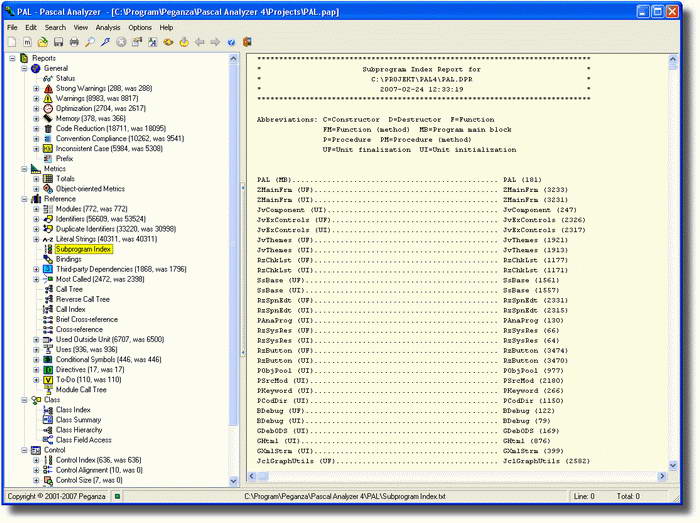Click the Print toolbar icon
The height and width of the screenshot is (523, 700).
coord(74,42)
